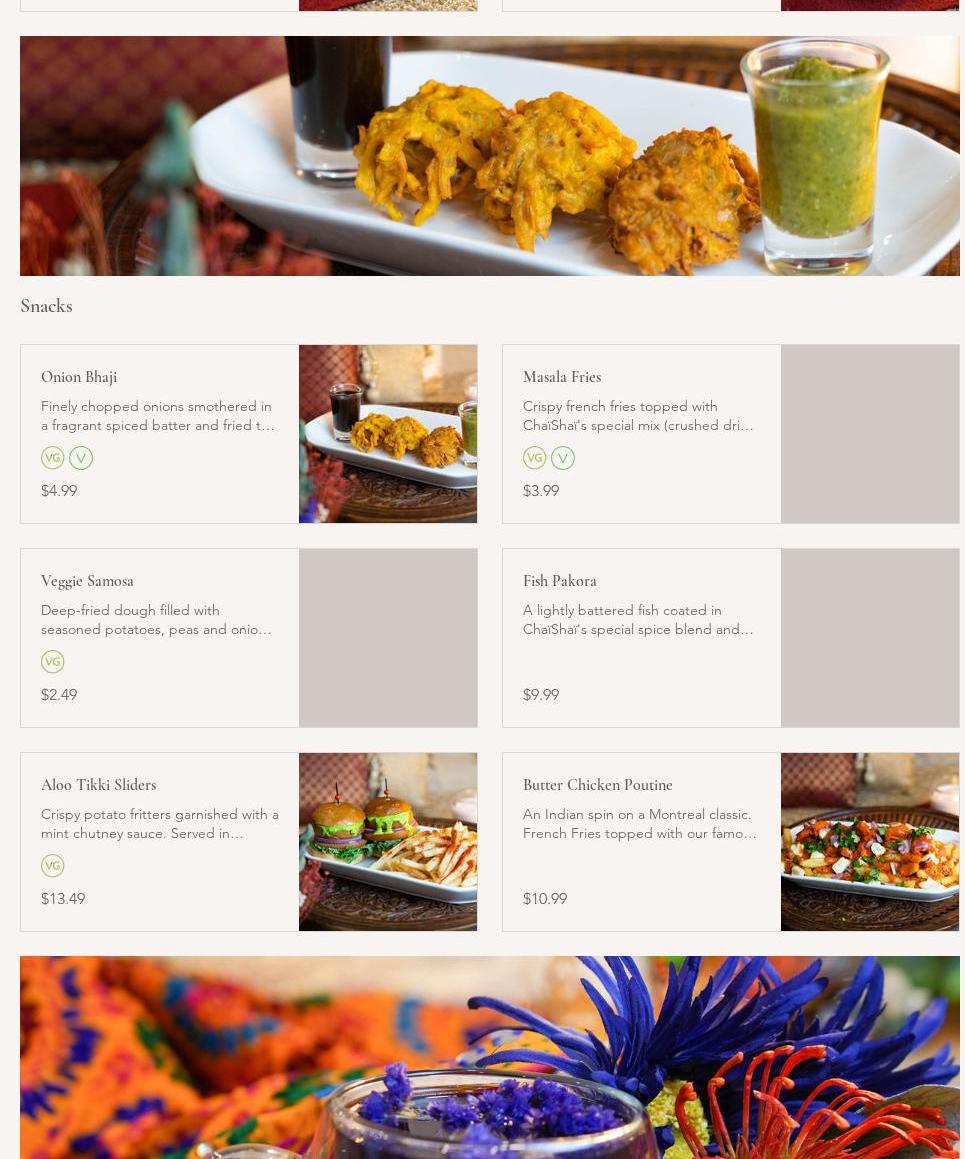Click the VG icon on Onion Bhaji
Viewport: 965px width, 1159px height.
(x=52, y=458)
